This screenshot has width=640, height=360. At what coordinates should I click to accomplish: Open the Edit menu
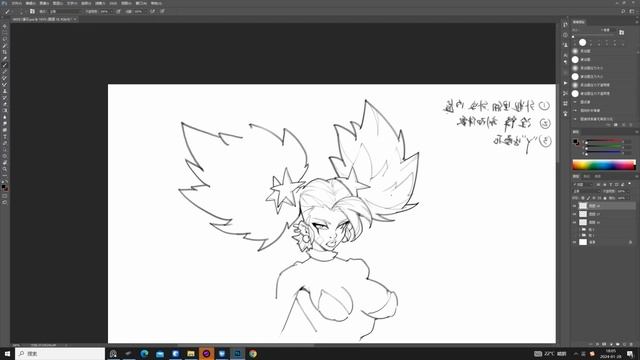pos(31,3)
